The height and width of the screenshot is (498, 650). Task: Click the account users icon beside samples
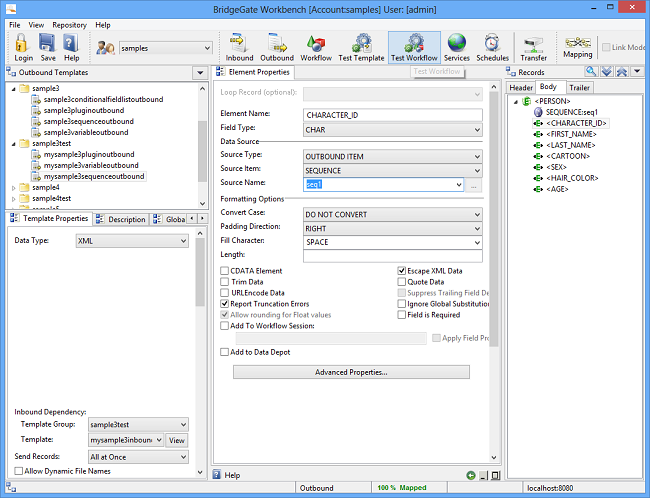105,48
